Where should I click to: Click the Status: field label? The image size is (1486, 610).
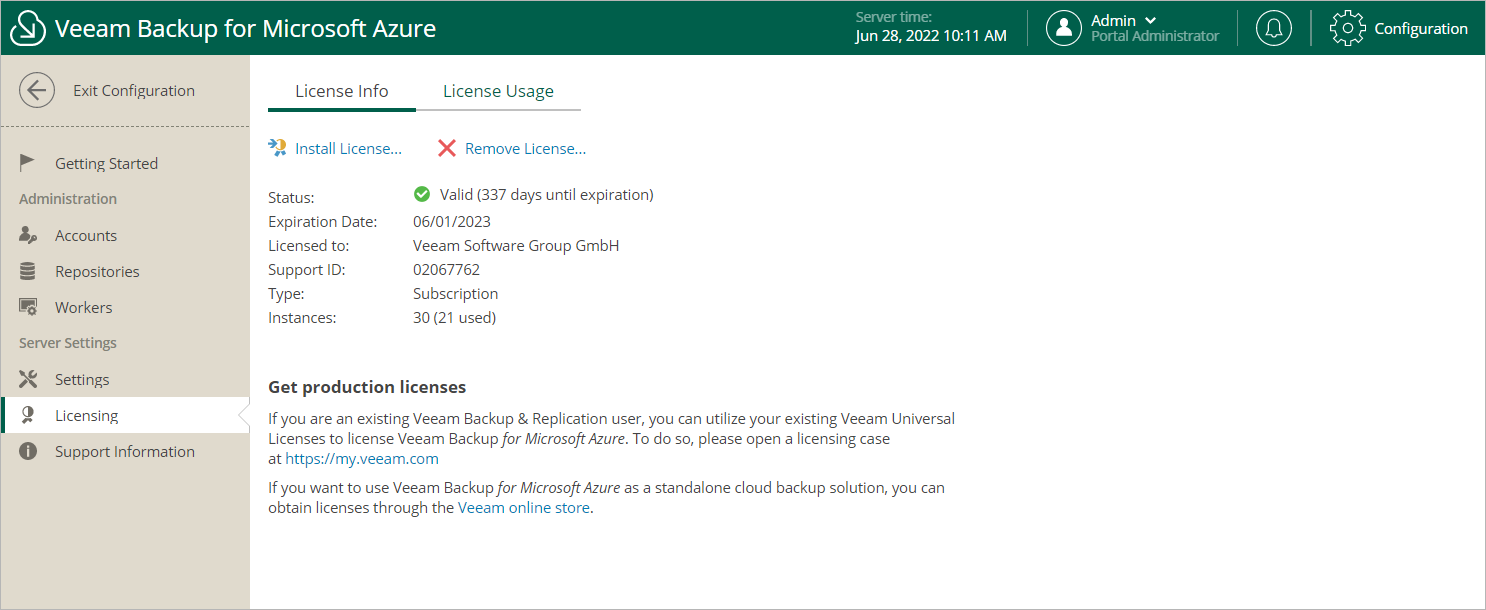(x=291, y=197)
